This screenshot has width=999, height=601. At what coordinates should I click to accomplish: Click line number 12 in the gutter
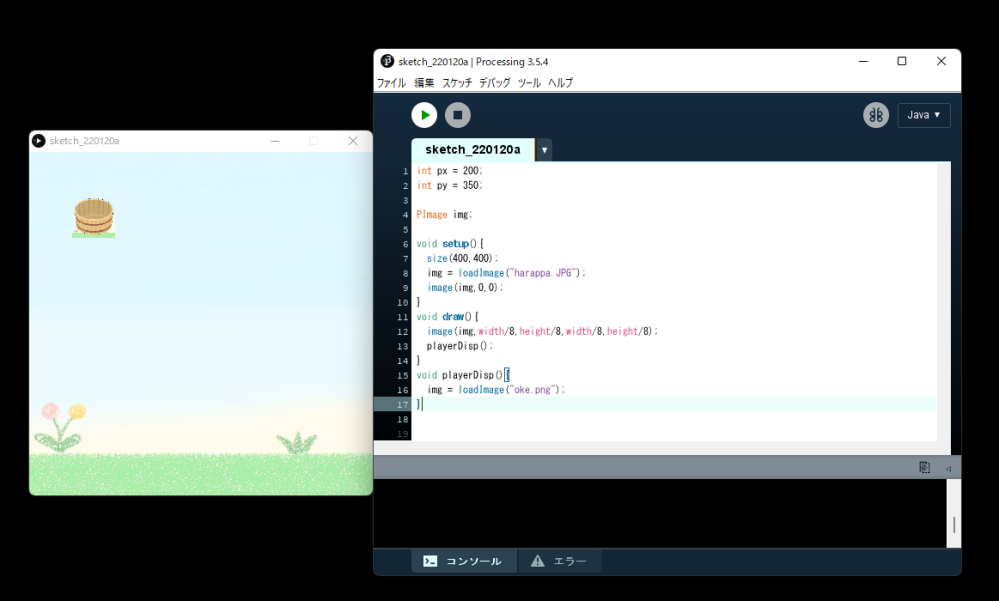pos(403,331)
